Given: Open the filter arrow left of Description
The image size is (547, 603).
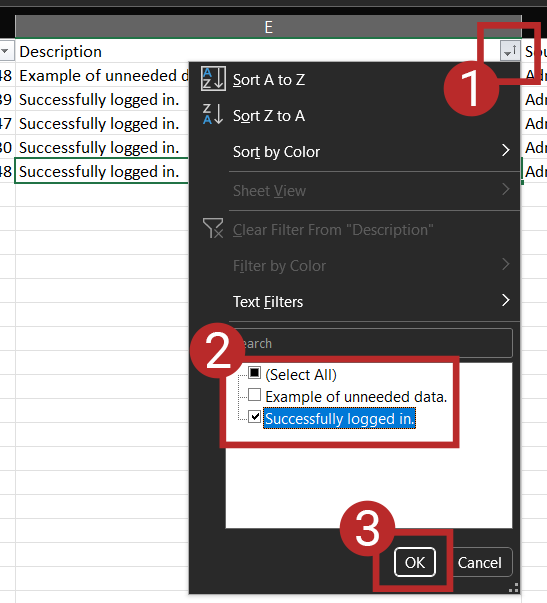Looking at the screenshot, I should pos(5,51).
